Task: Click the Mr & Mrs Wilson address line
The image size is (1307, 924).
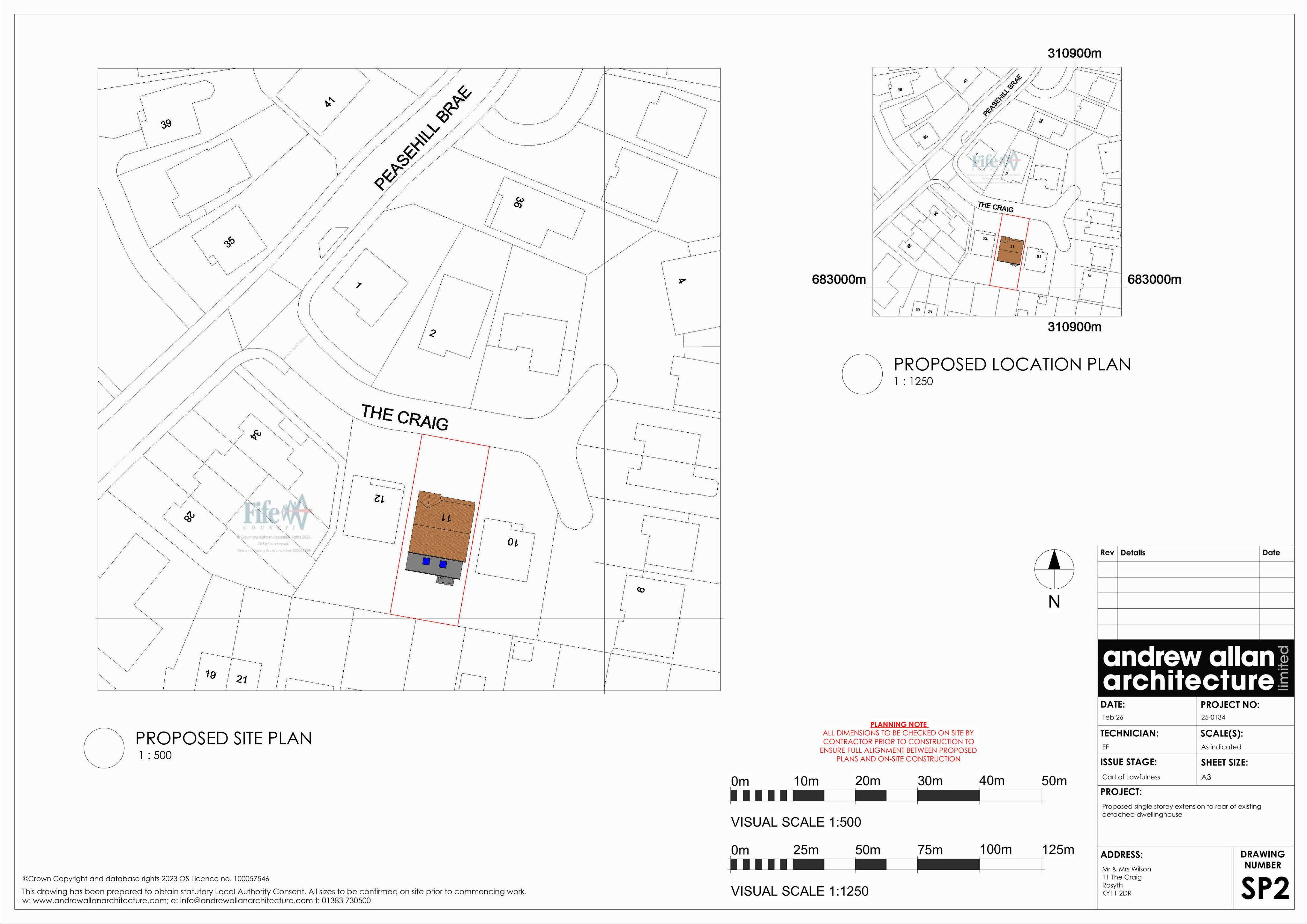Action: tap(1126, 869)
